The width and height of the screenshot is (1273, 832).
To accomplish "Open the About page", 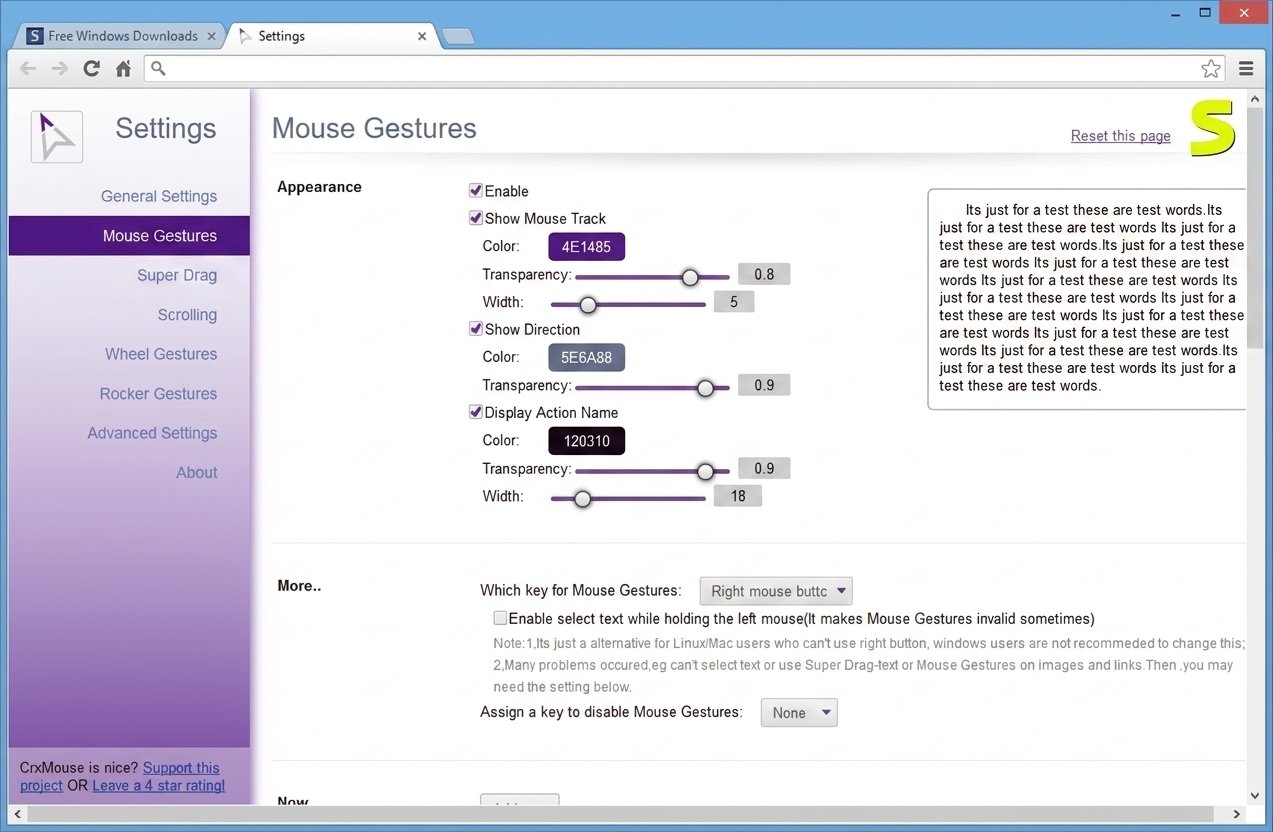I will pyautogui.click(x=197, y=472).
